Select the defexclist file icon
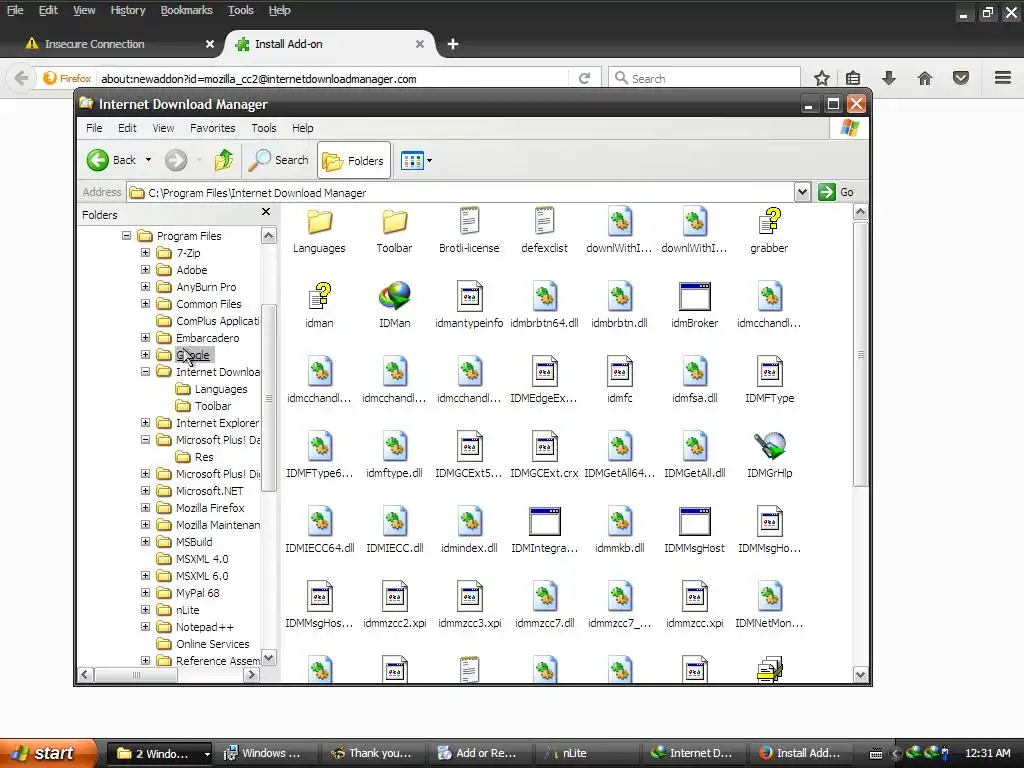The image size is (1024, 768). [544, 222]
